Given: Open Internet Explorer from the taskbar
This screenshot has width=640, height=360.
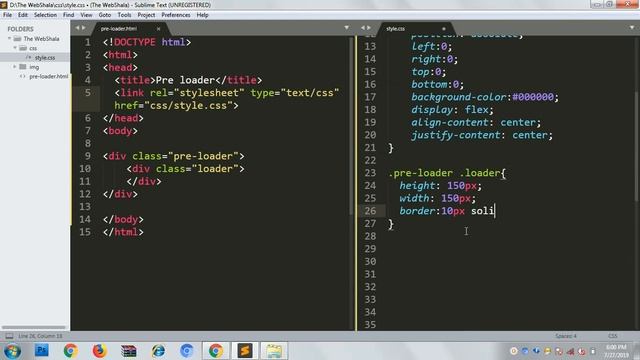Looking at the screenshot, I should tap(158, 351).
